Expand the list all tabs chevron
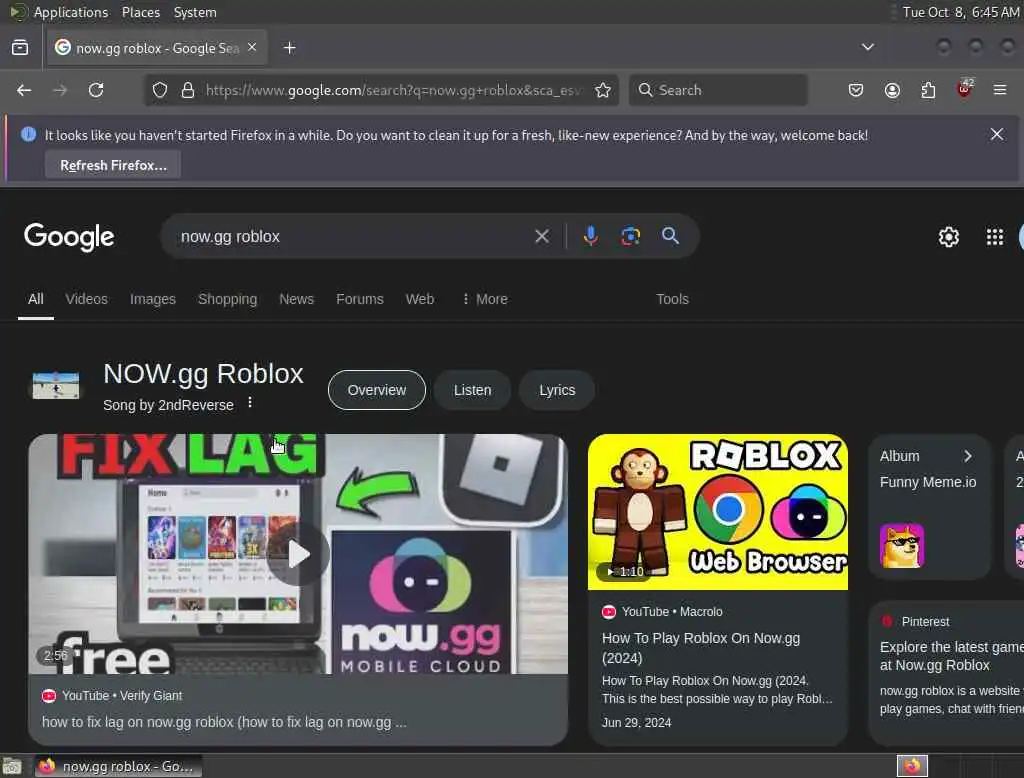Screen dimensions: 1024x778 (867, 47)
